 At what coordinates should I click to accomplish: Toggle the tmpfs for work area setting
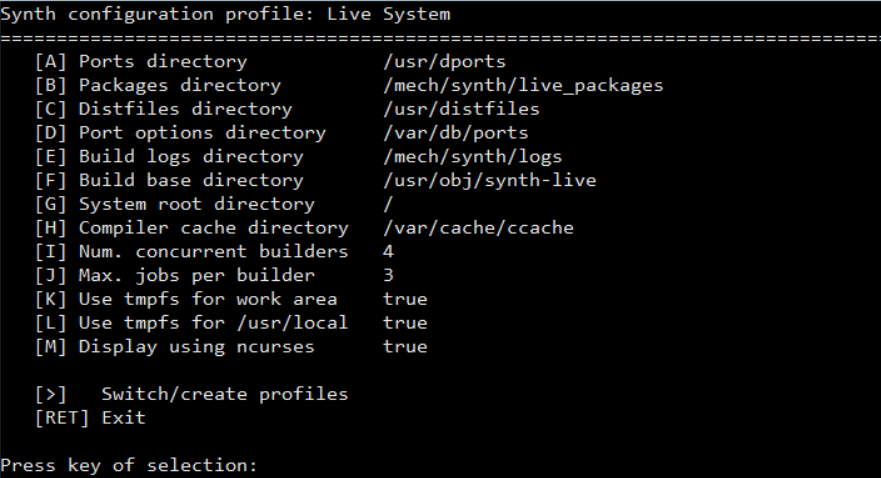[404, 299]
